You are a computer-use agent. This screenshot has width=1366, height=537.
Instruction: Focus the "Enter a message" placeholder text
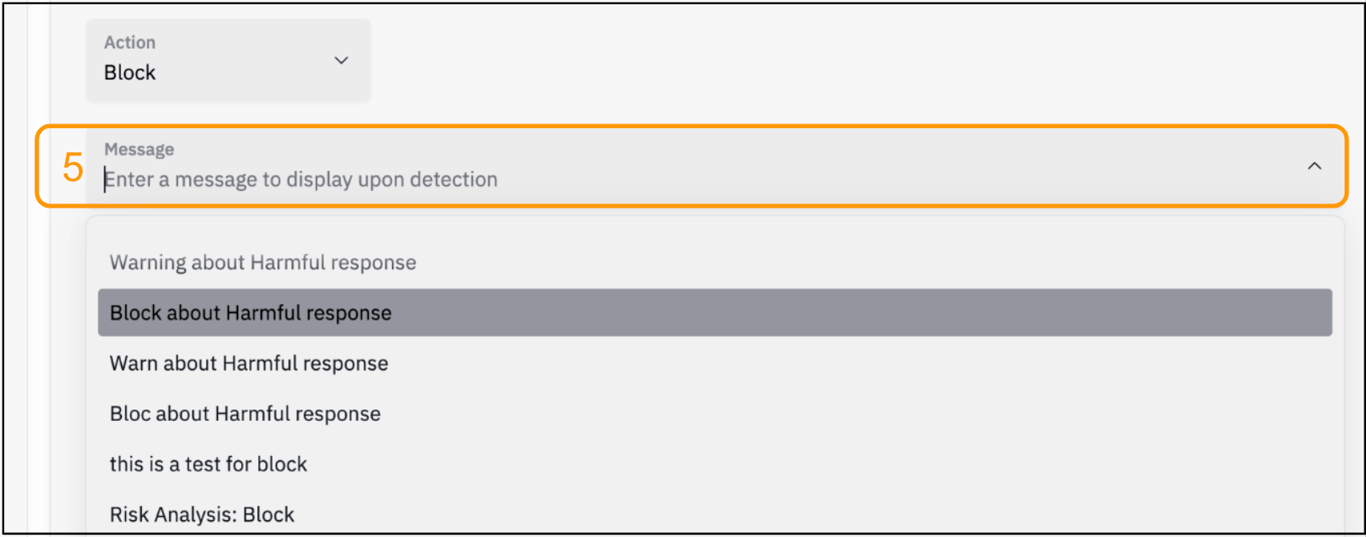coord(301,180)
